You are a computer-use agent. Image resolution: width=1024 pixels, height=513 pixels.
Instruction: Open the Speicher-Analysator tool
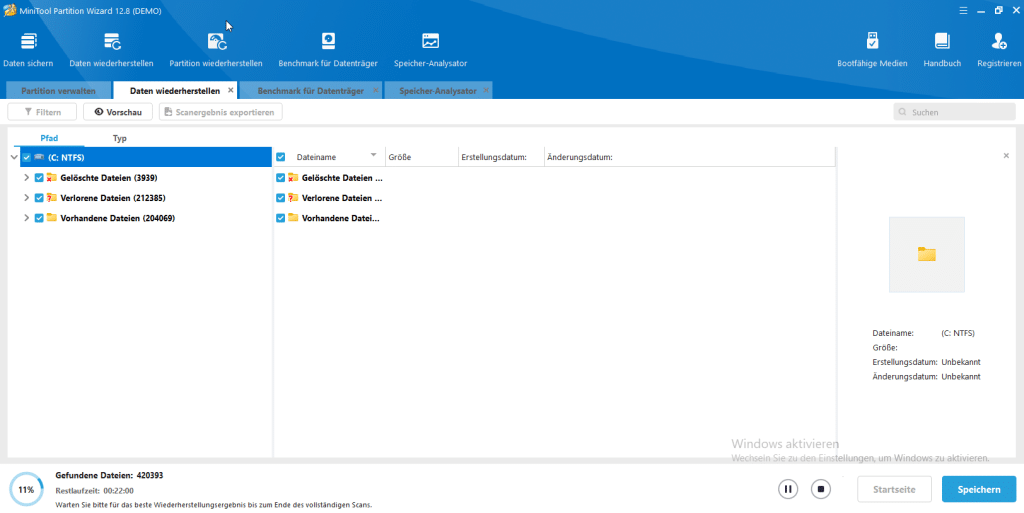pyautogui.click(x=430, y=51)
